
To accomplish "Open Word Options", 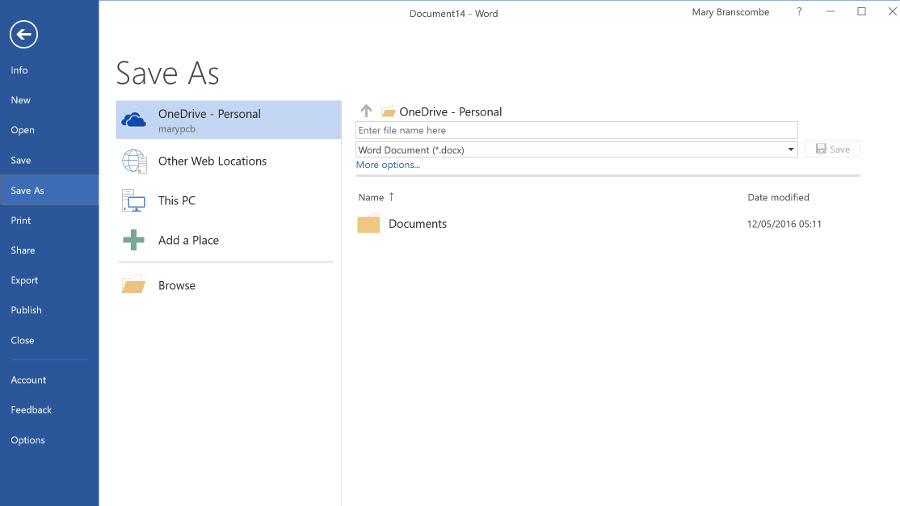I will pos(49,440).
